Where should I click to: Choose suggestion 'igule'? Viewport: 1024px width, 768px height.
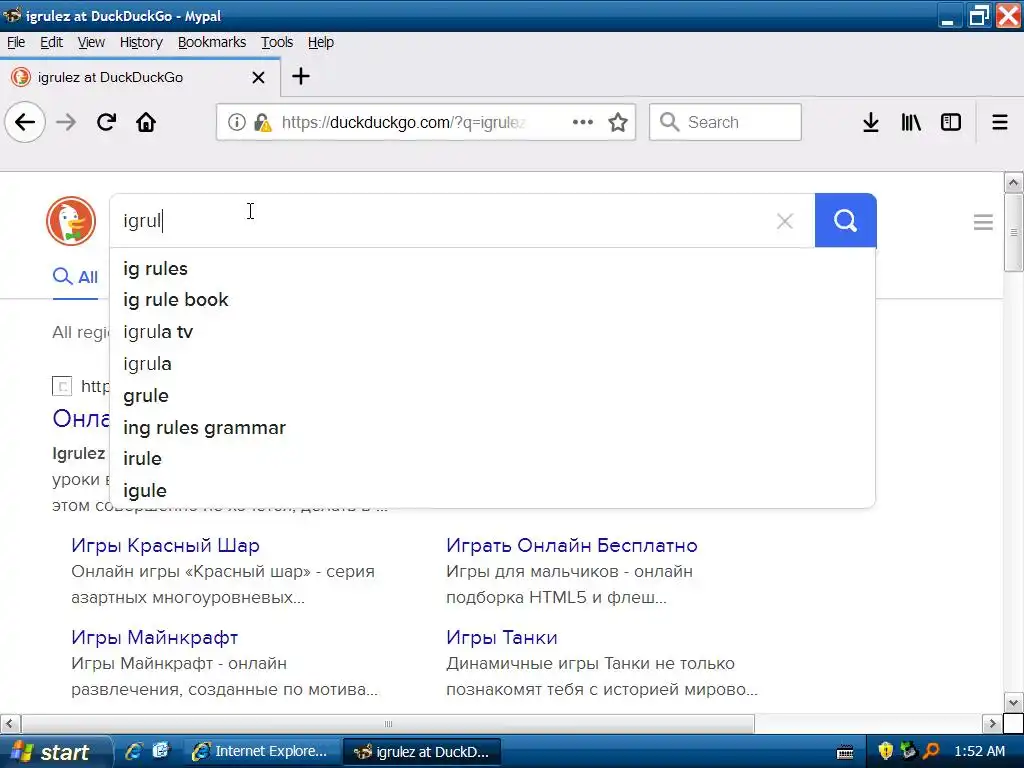[x=493, y=490]
